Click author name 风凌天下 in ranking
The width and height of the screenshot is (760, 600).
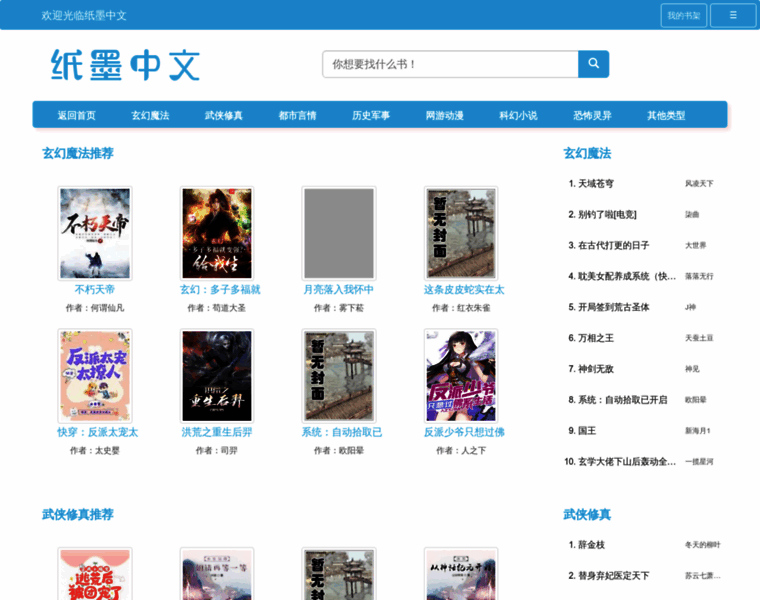(x=699, y=184)
